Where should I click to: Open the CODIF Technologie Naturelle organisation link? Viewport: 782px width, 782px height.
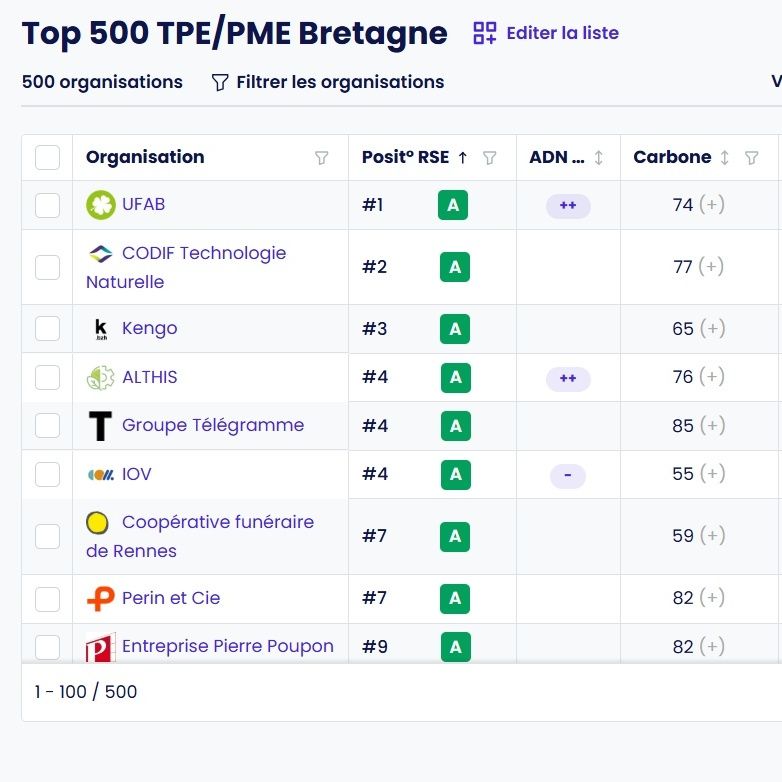(203, 254)
